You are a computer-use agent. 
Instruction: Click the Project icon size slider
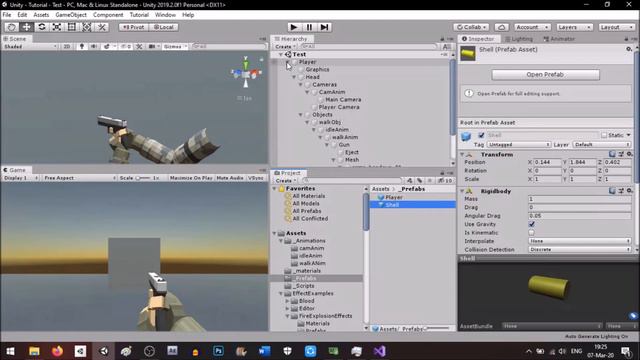438,328
